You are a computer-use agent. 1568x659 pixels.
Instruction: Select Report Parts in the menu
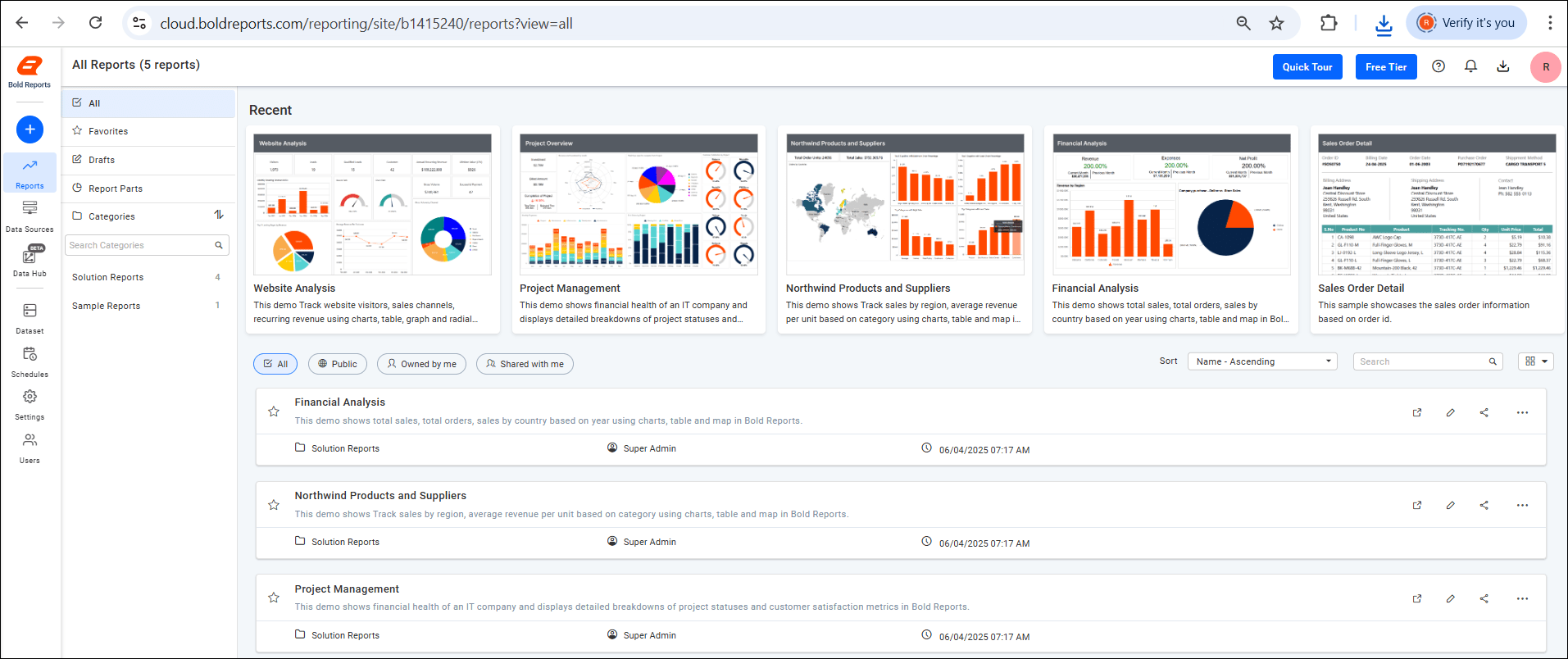click(149, 189)
